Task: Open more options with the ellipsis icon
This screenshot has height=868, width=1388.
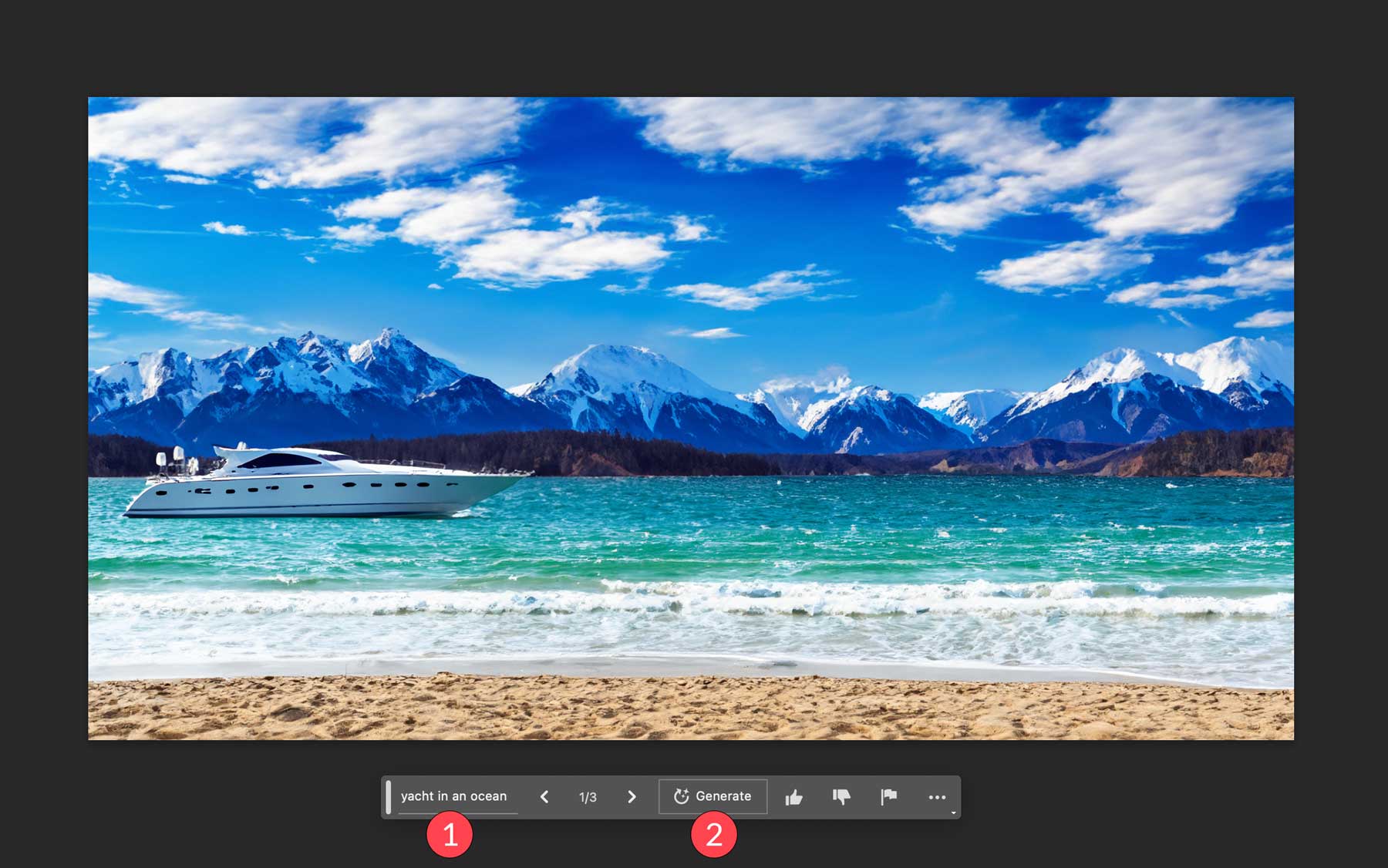Action: pos(938,797)
